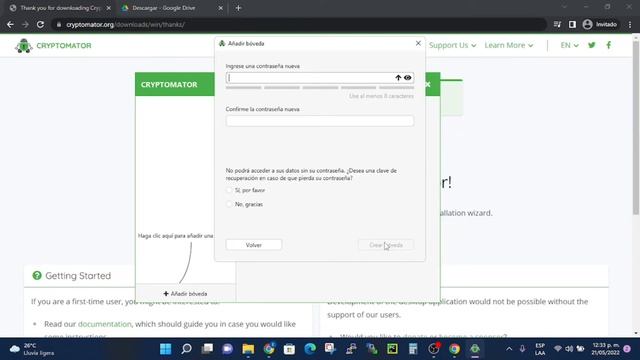Click the microphone tray icon

(522, 349)
